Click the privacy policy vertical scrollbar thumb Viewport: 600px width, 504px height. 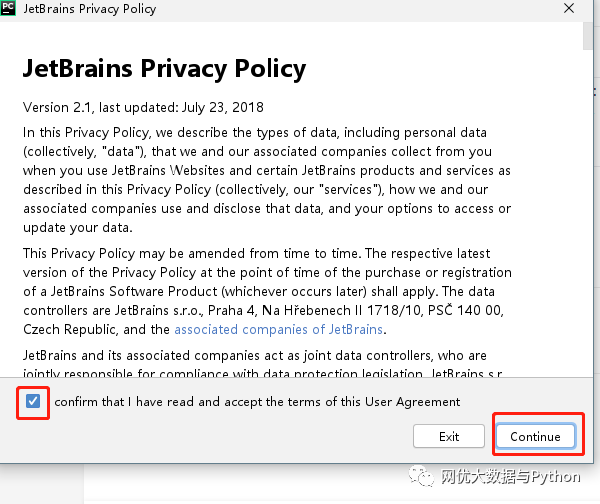[588, 36]
